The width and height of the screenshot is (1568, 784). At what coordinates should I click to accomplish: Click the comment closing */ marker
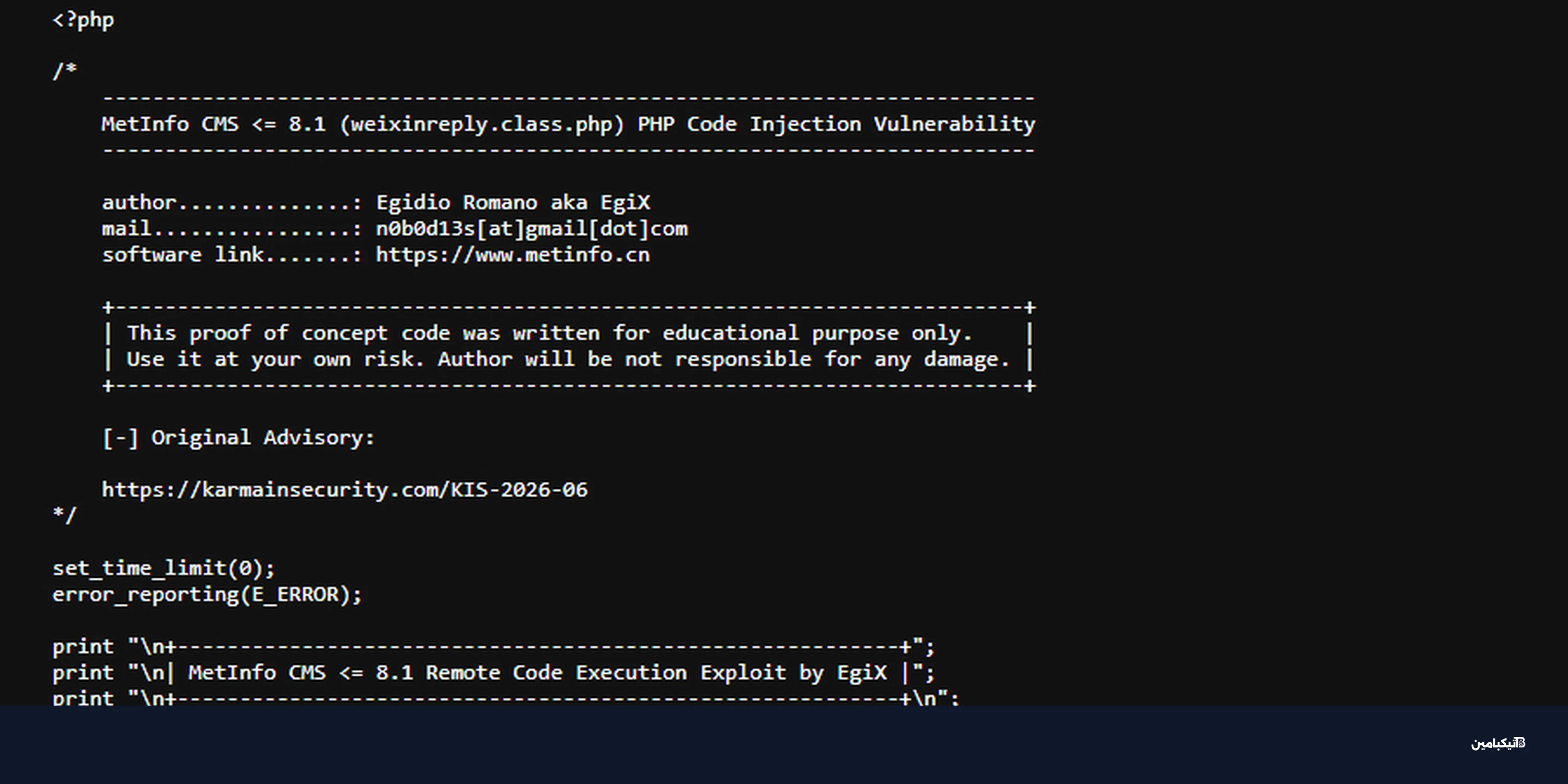tap(64, 515)
